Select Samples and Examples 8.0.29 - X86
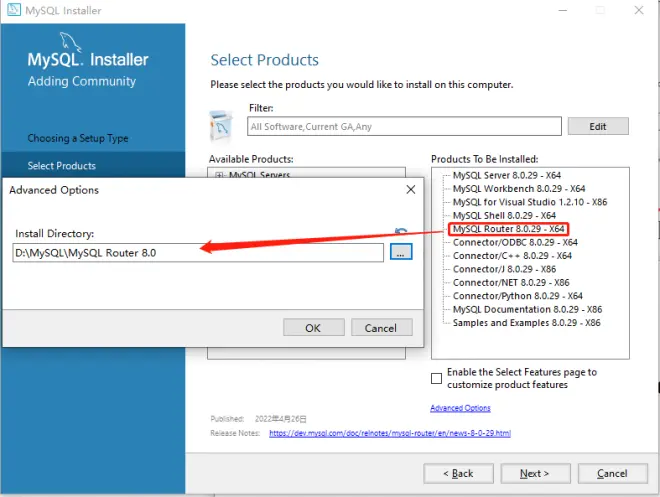The width and height of the screenshot is (660, 497). (x=527, y=323)
